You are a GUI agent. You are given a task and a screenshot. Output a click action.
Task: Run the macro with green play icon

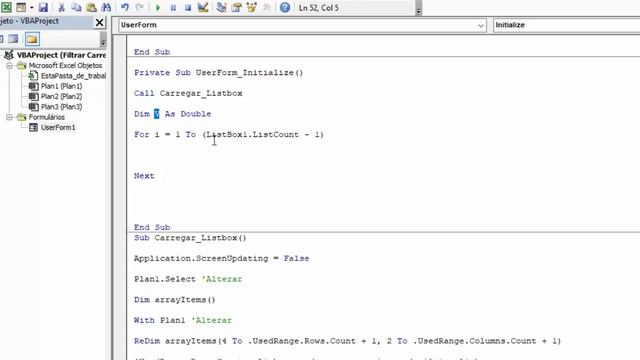tap(158, 7)
